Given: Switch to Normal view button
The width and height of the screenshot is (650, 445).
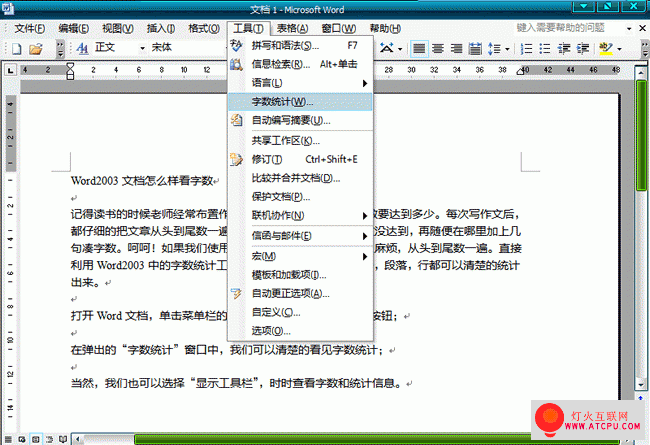Looking at the screenshot, I should pyautogui.click(x=8, y=439).
